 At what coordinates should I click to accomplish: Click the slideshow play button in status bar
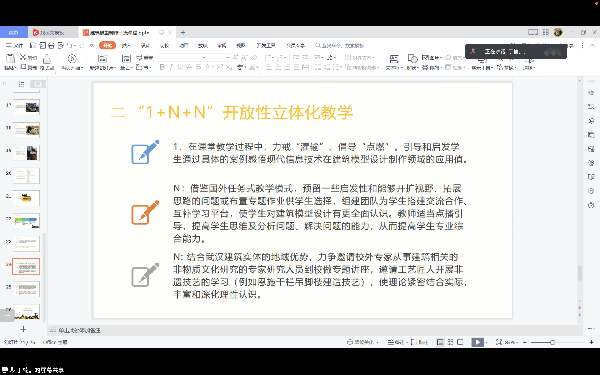(x=477, y=342)
